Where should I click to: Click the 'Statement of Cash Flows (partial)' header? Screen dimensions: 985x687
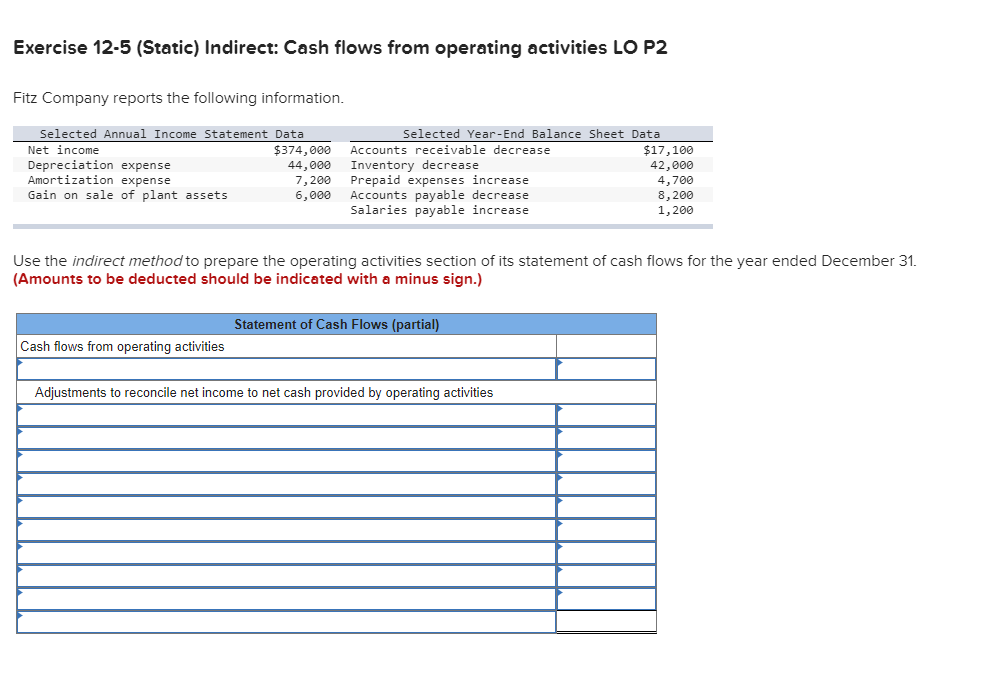pyautogui.click(x=337, y=323)
